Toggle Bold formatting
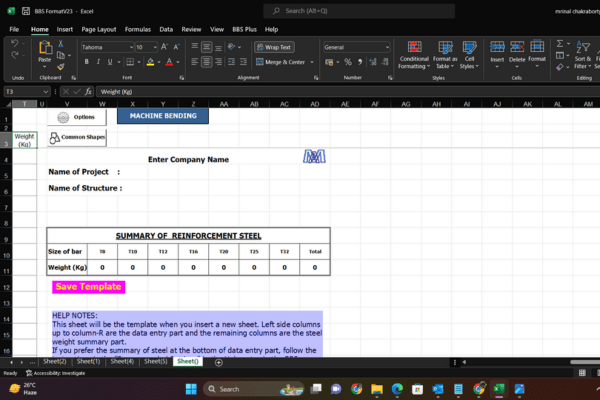This screenshot has height=400, width=600. [x=86, y=62]
